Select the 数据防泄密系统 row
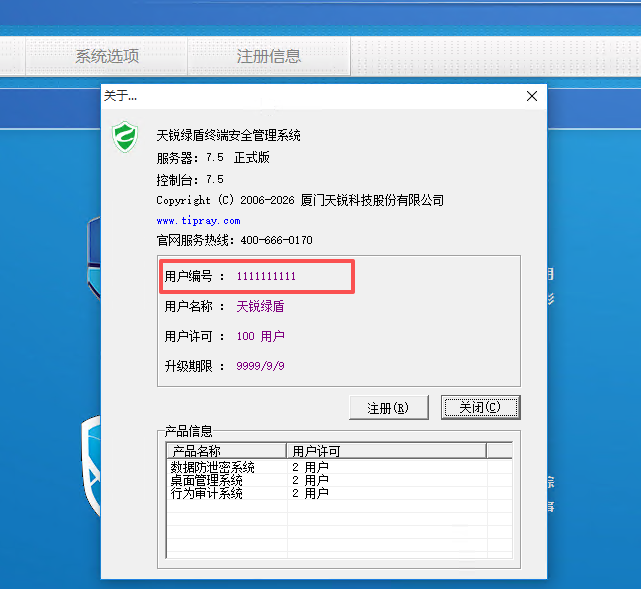The image size is (641, 589). [339, 467]
